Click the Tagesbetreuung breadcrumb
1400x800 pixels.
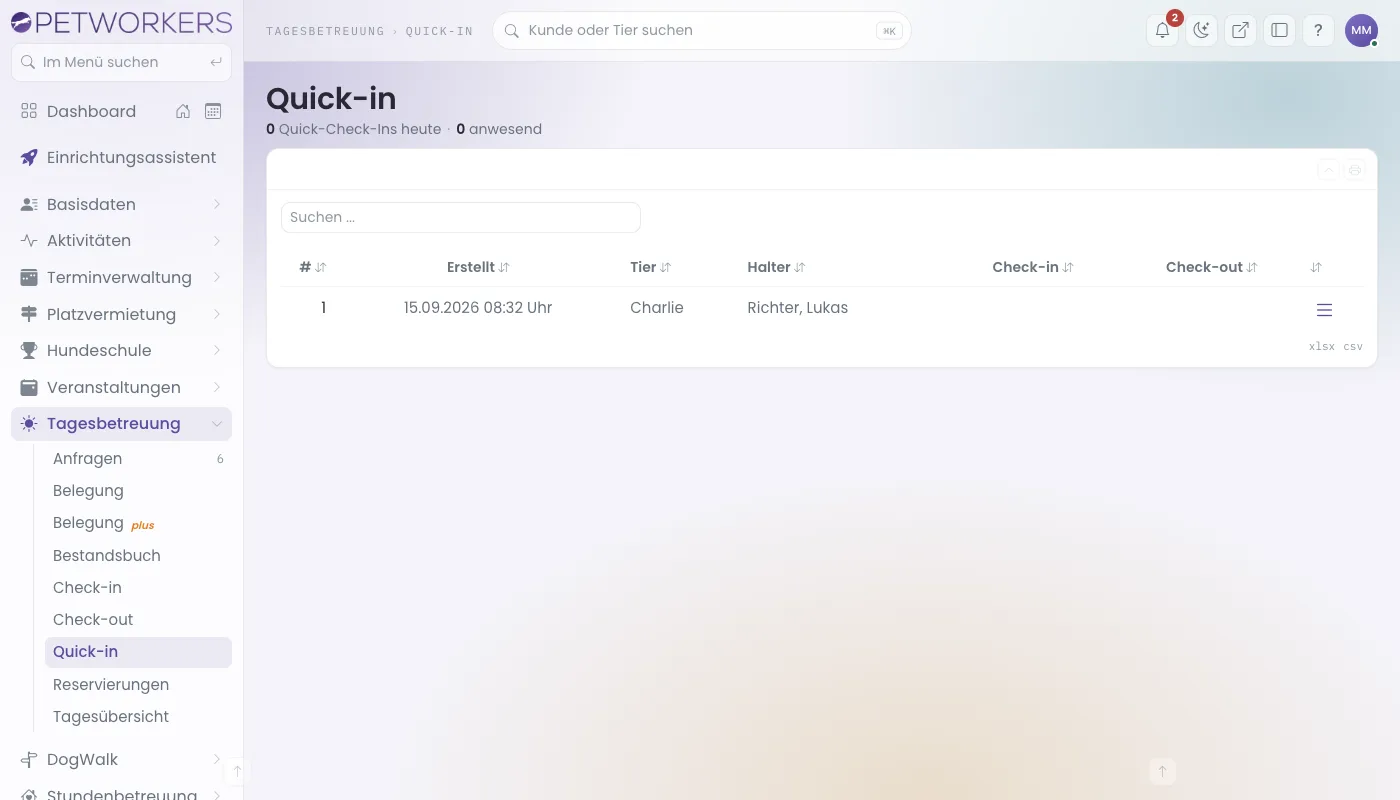coord(325,31)
